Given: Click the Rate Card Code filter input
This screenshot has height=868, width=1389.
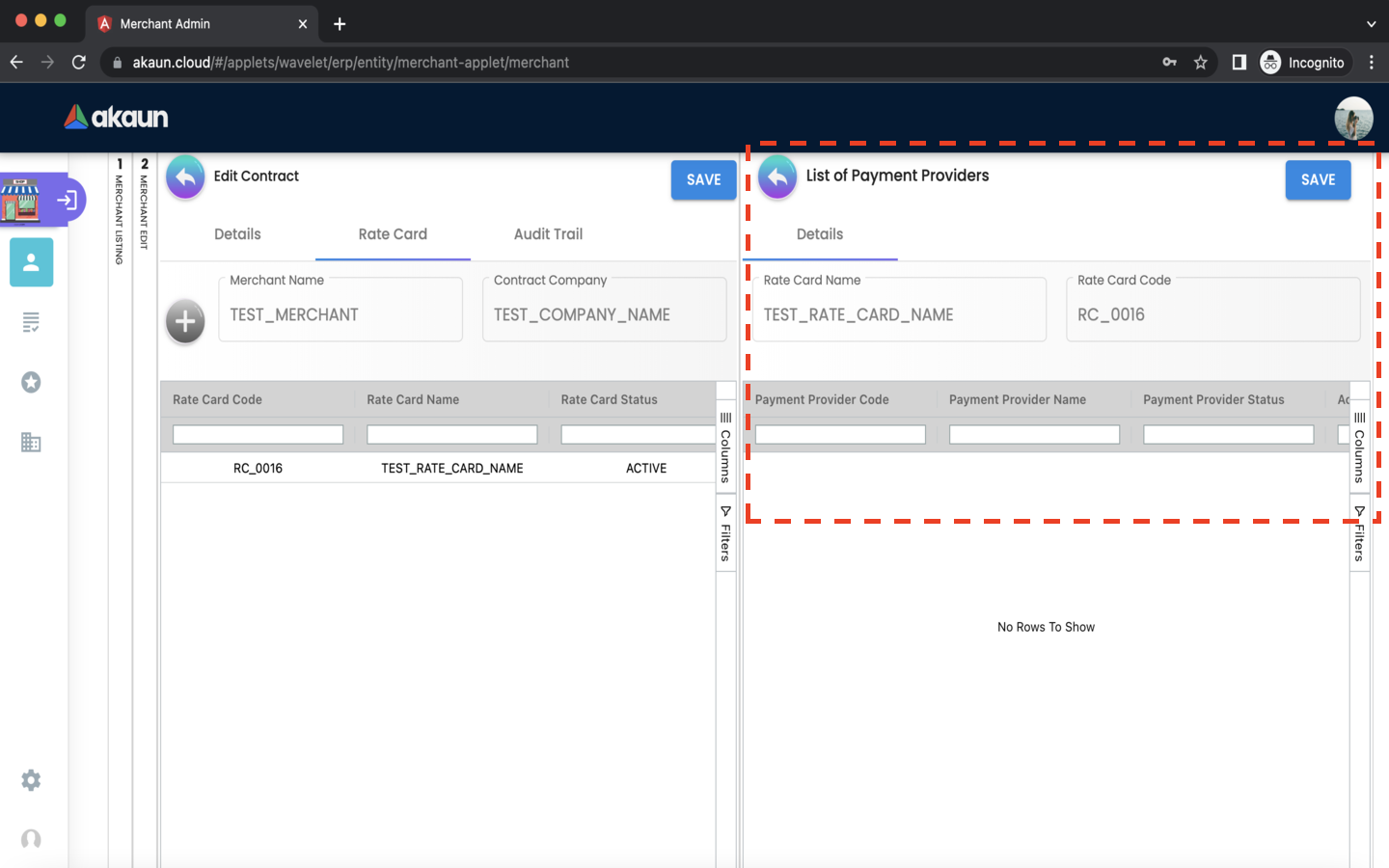Looking at the screenshot, I should [258, 435].
